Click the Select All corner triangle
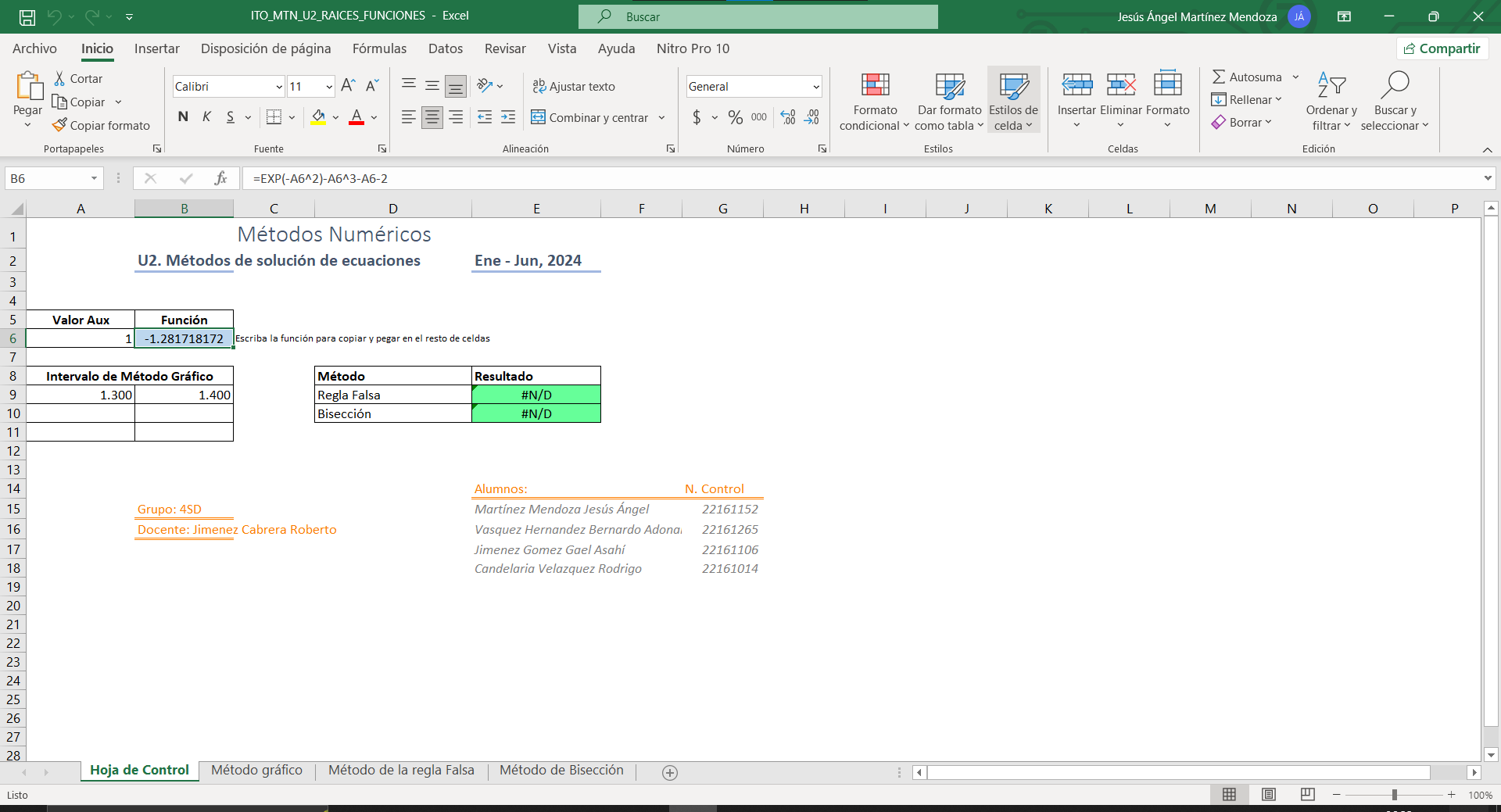This screenshot has width=1501, height=812. [x=16, y=209]
